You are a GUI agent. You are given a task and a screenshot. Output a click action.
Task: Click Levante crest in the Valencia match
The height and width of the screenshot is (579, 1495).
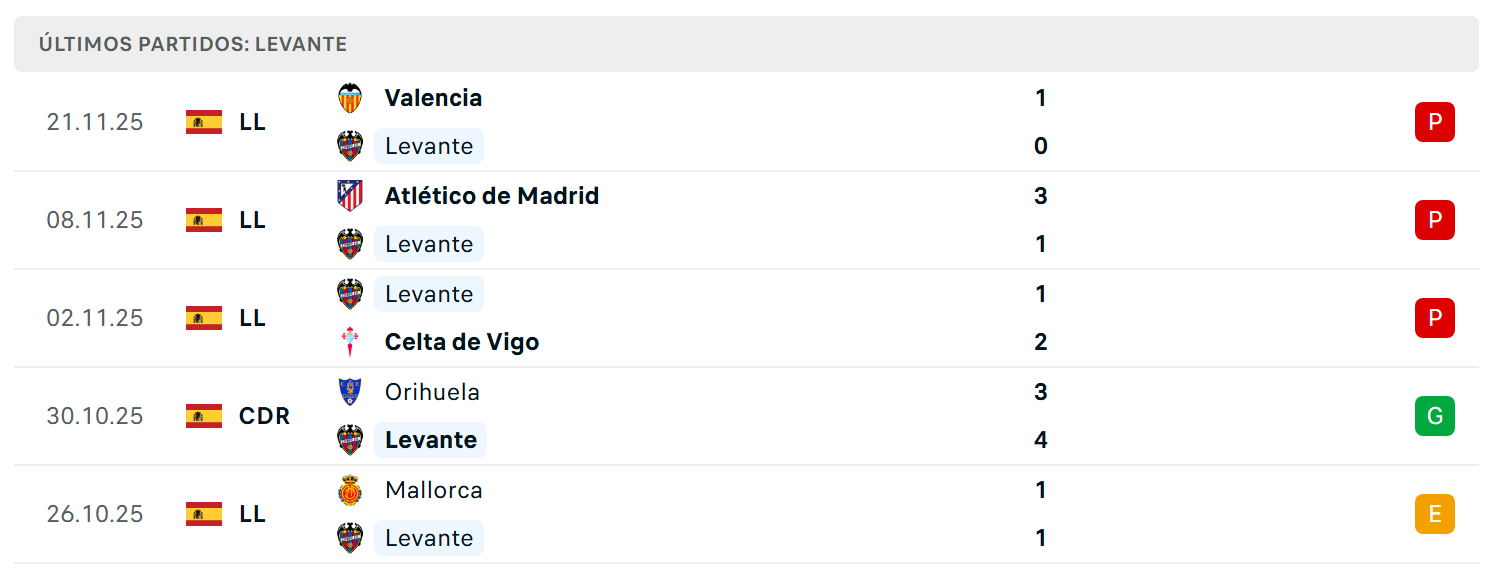(350, 146)
